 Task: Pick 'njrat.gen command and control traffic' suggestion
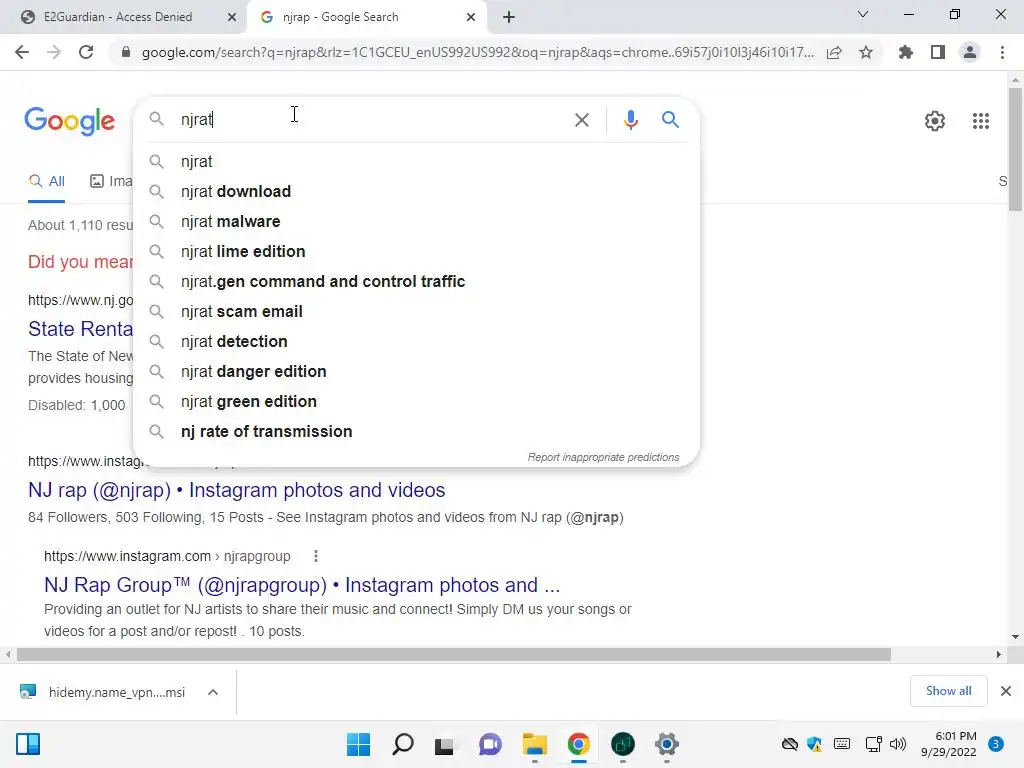pos(416,281)
